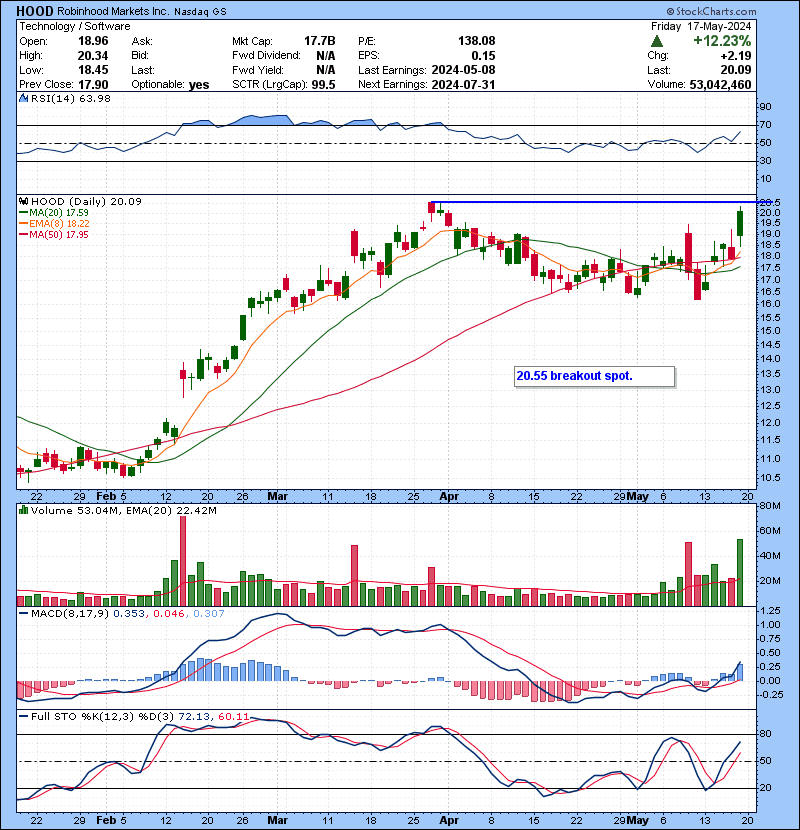Click the stochastic %K value 72.13
Image resolution: width=800 pixels, height=830 pixels.
coord(194,717)
